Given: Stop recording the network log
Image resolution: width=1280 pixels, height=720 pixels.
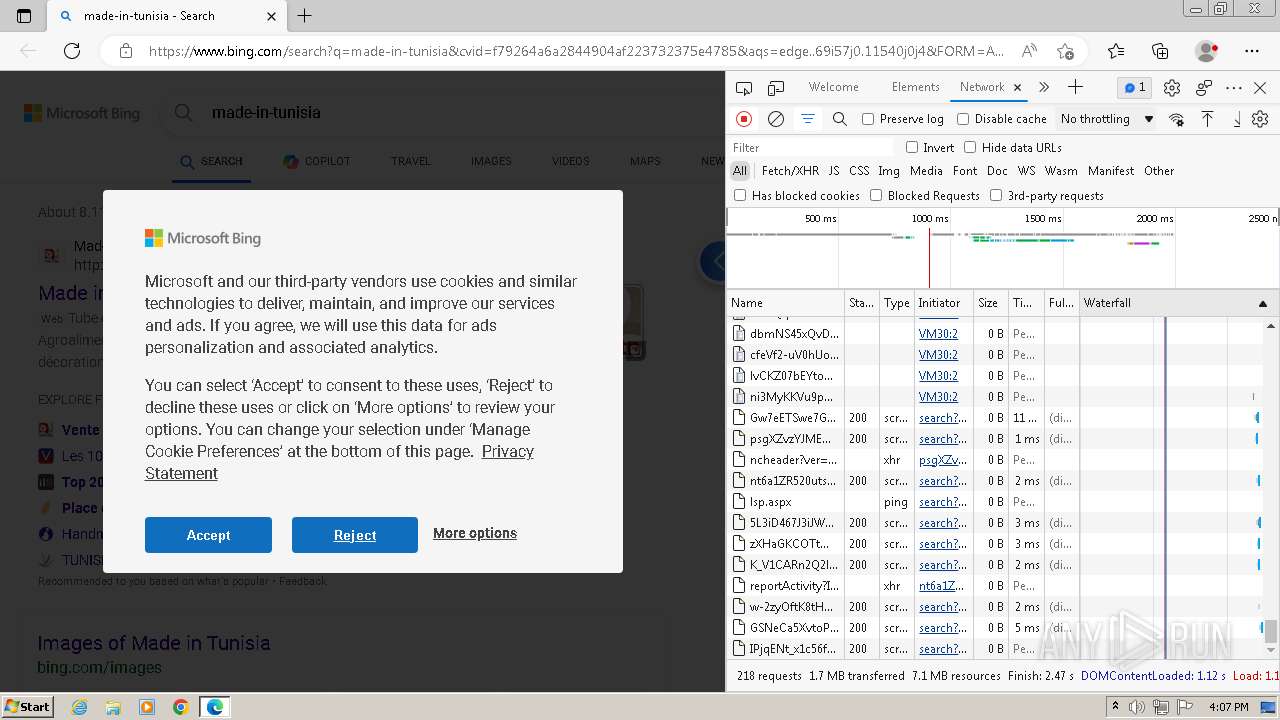Looking at the screenshot, I should pos(744,119).
